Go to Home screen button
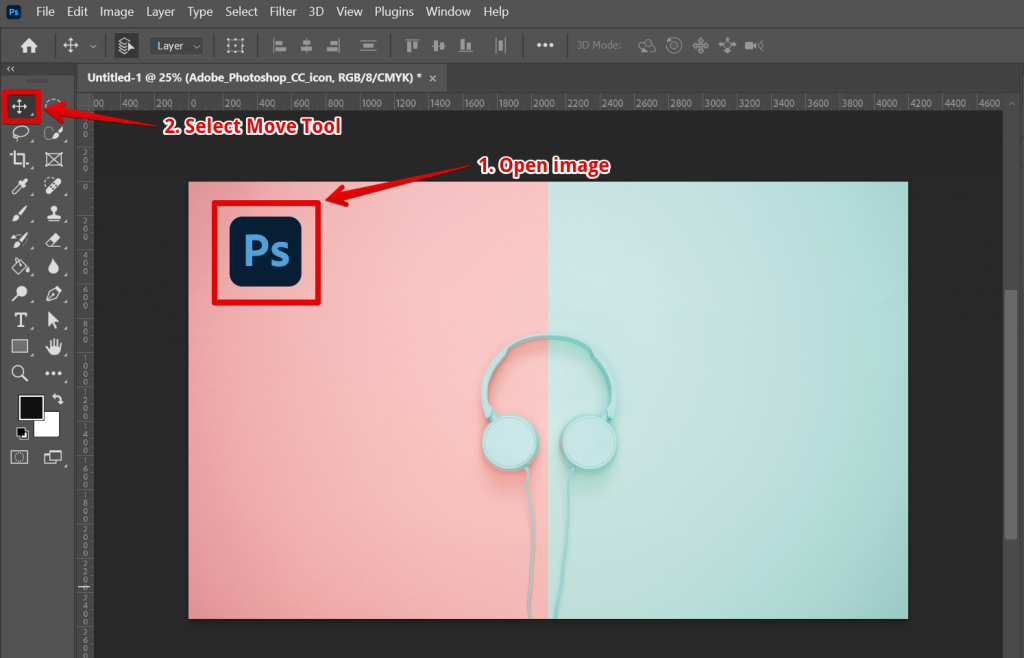Viewport: 1024px width, 658px height. click(29, 45)
